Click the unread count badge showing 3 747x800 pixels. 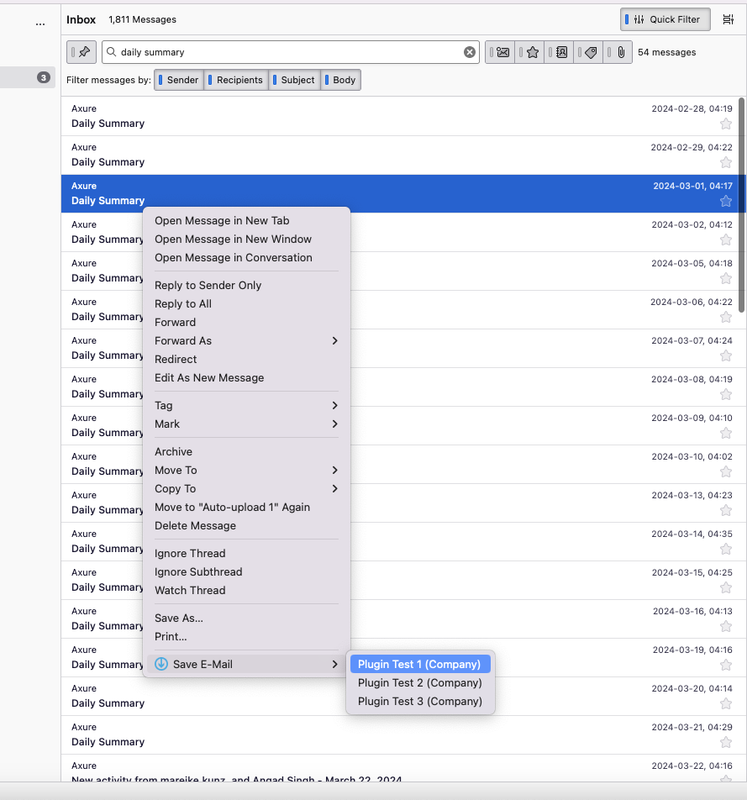43,78
